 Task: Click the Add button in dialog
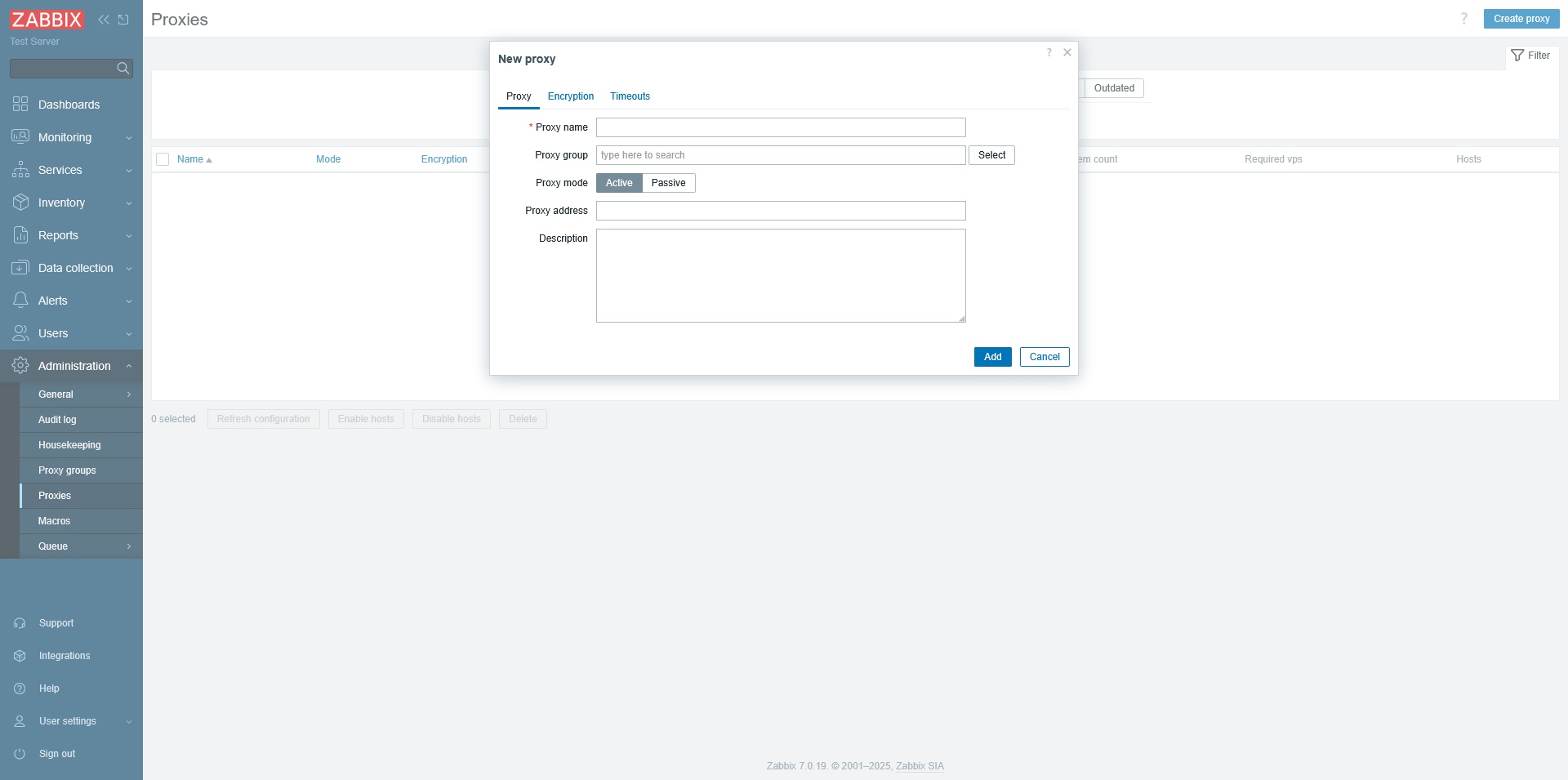992,357
